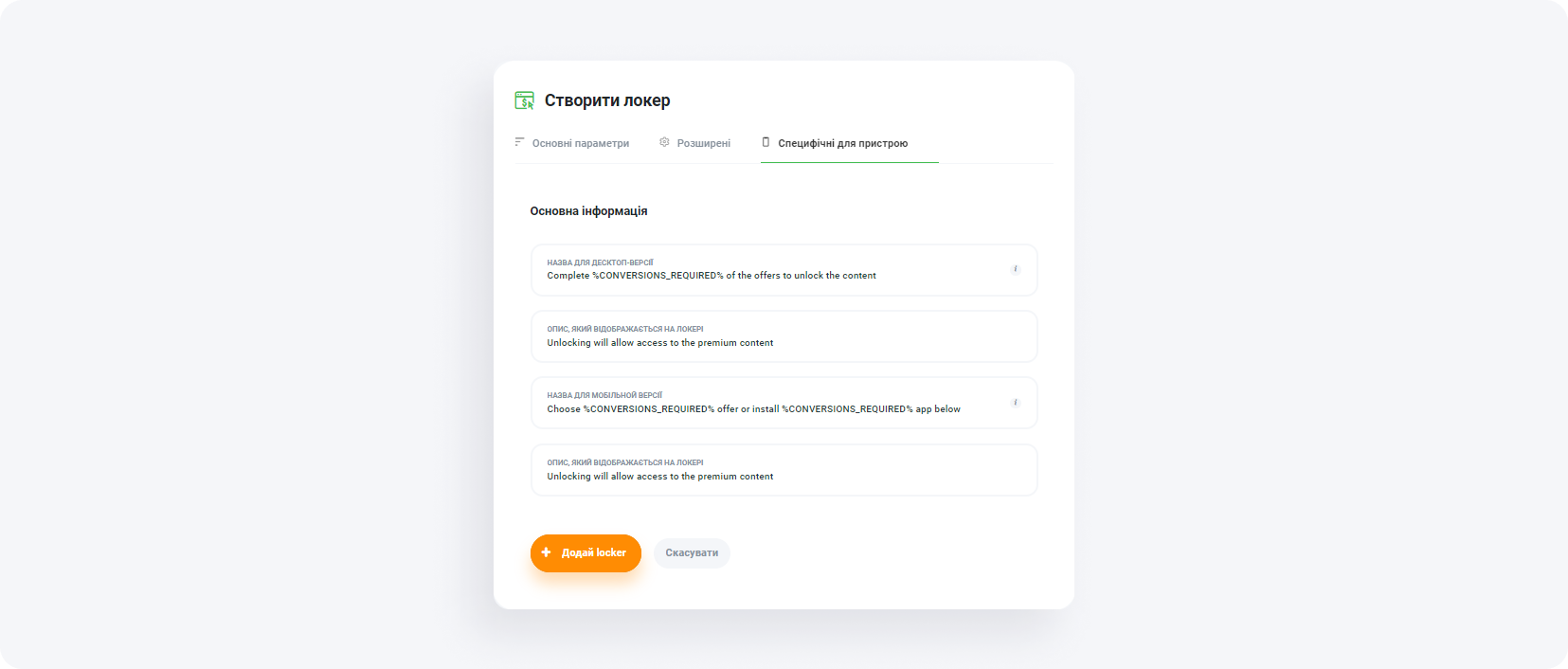This screenshot has height=669, width=1568.
Task: Select the Специфічні для пристрою tab
Action: 842,143
